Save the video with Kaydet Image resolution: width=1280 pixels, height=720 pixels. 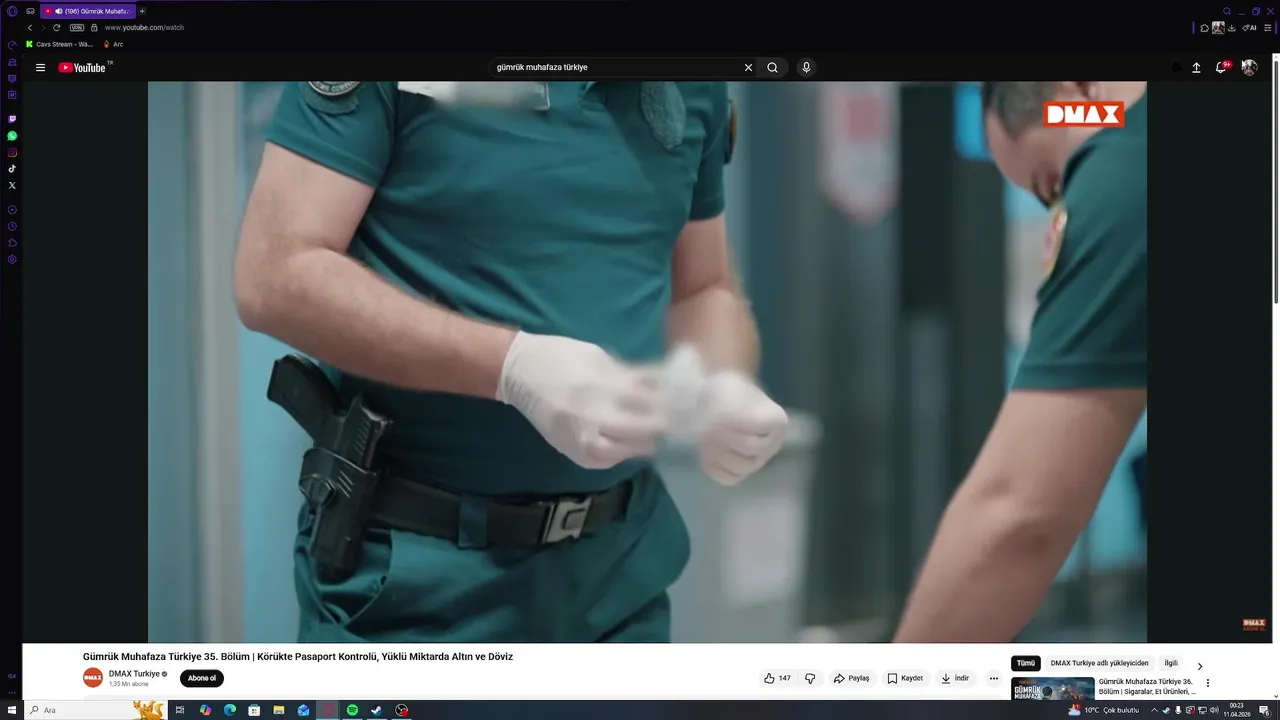(905, 678)
